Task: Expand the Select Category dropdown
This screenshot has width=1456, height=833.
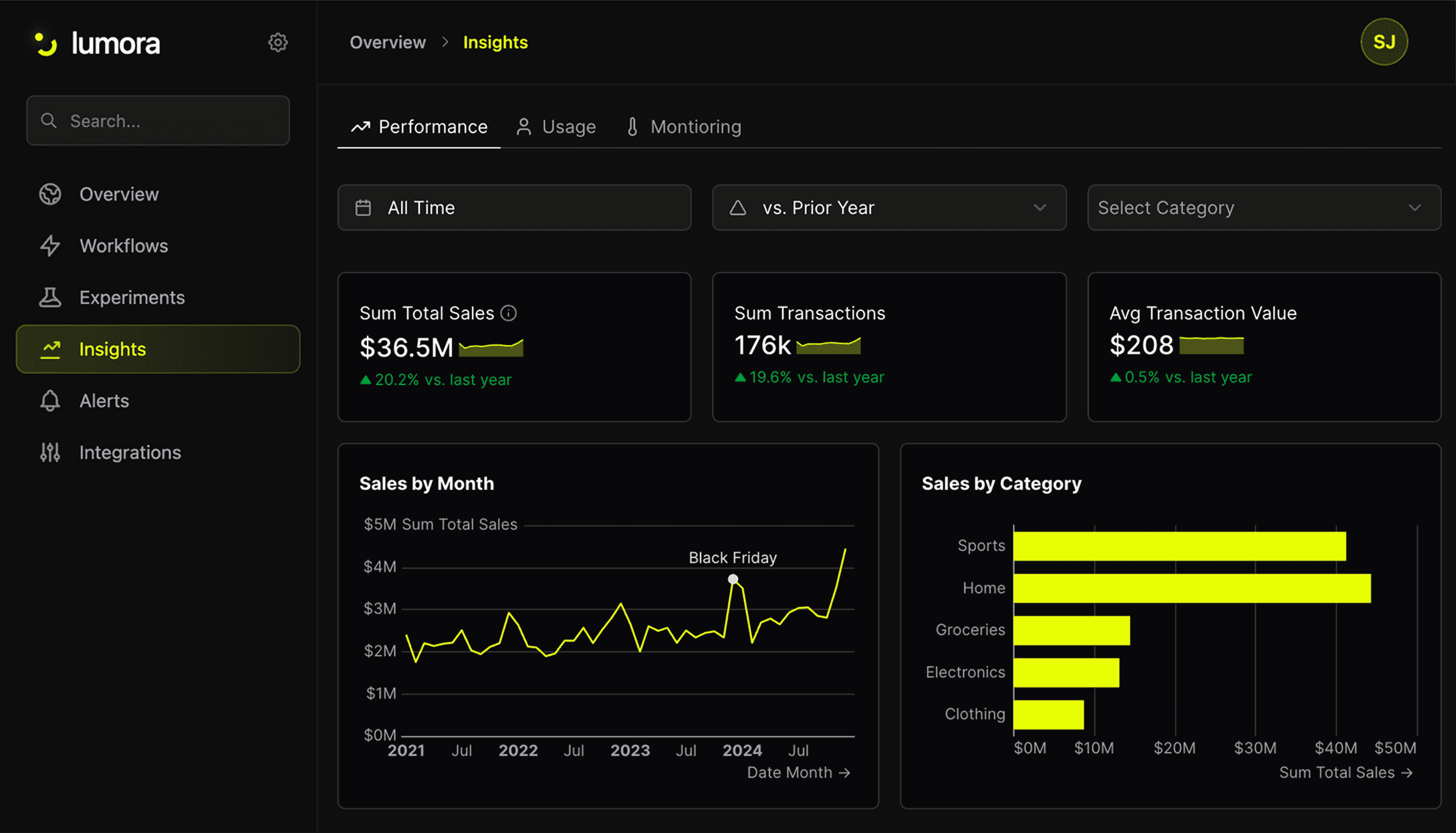Action: [1263, 207]
